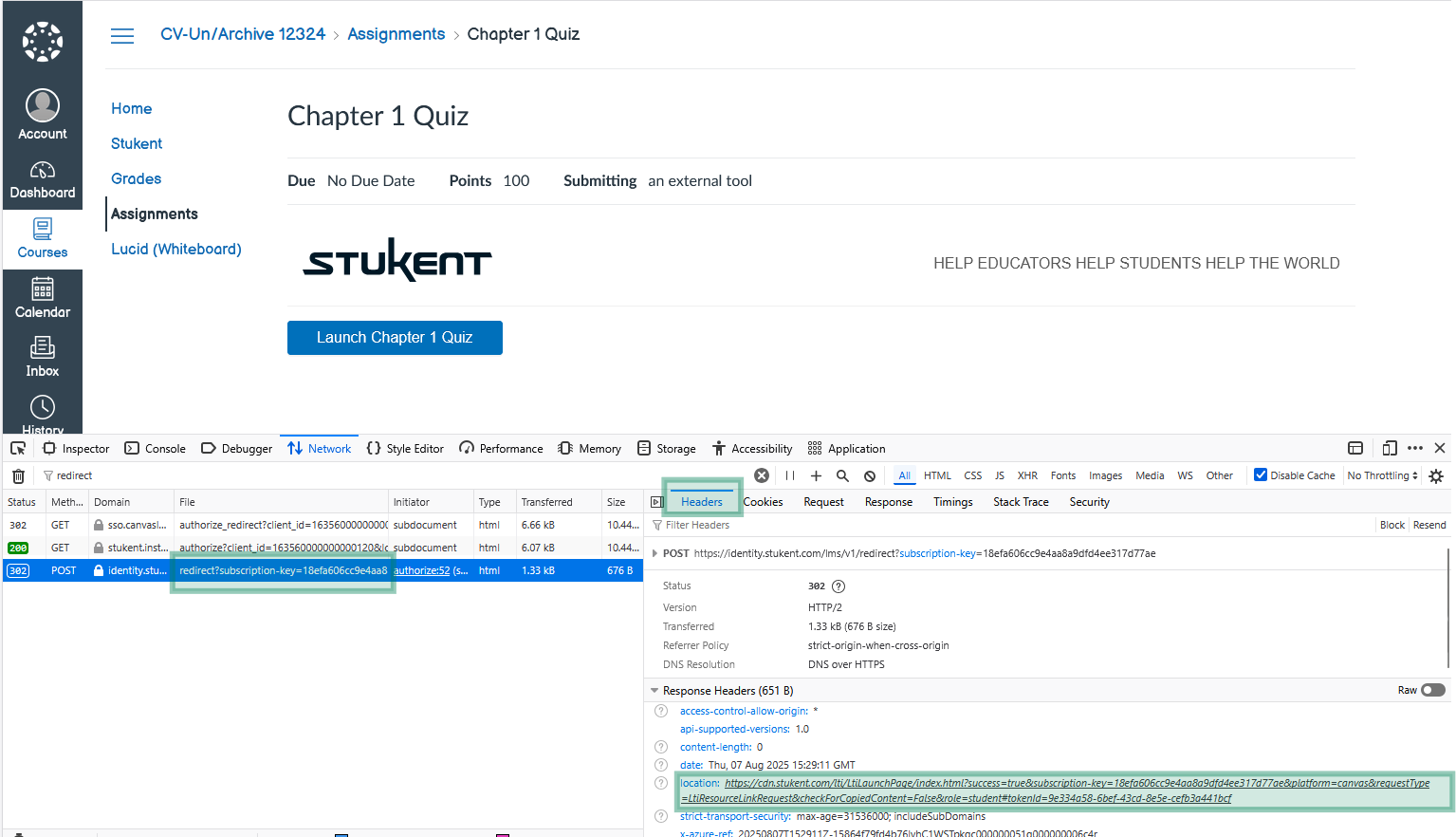The image size is (1456, 837).
Task: Switch to the Inspector tab
Action: click(x=76, y=448)
